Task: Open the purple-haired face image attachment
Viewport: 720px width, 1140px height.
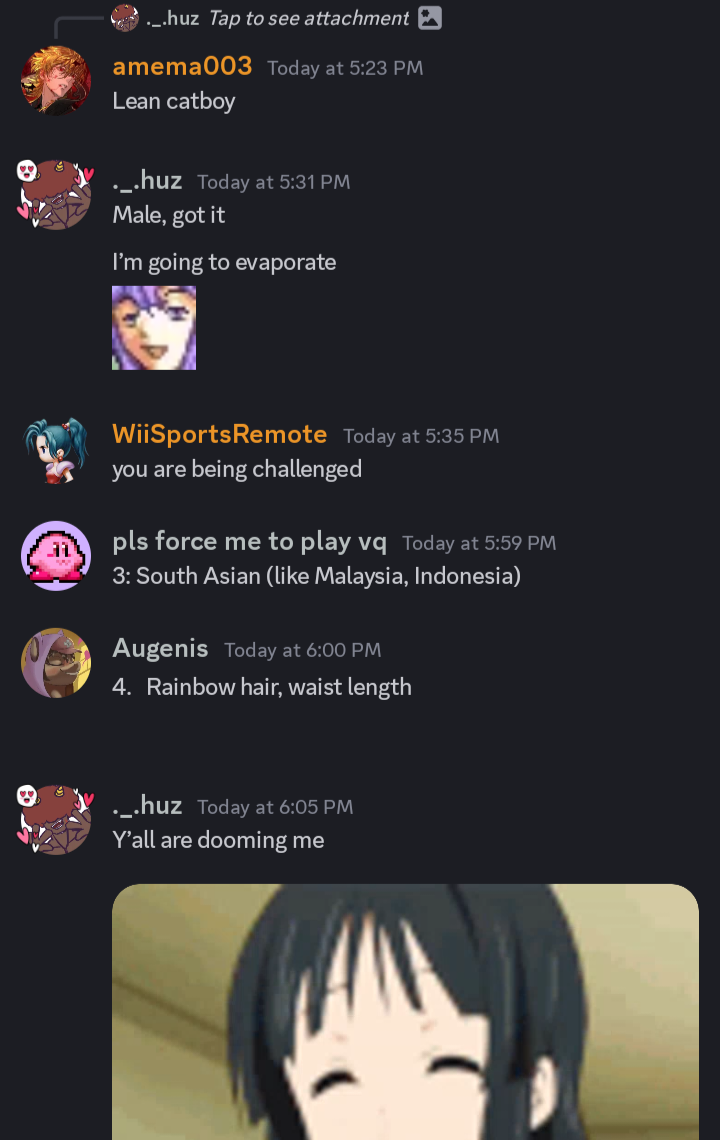Action: (x=154, y=328)
